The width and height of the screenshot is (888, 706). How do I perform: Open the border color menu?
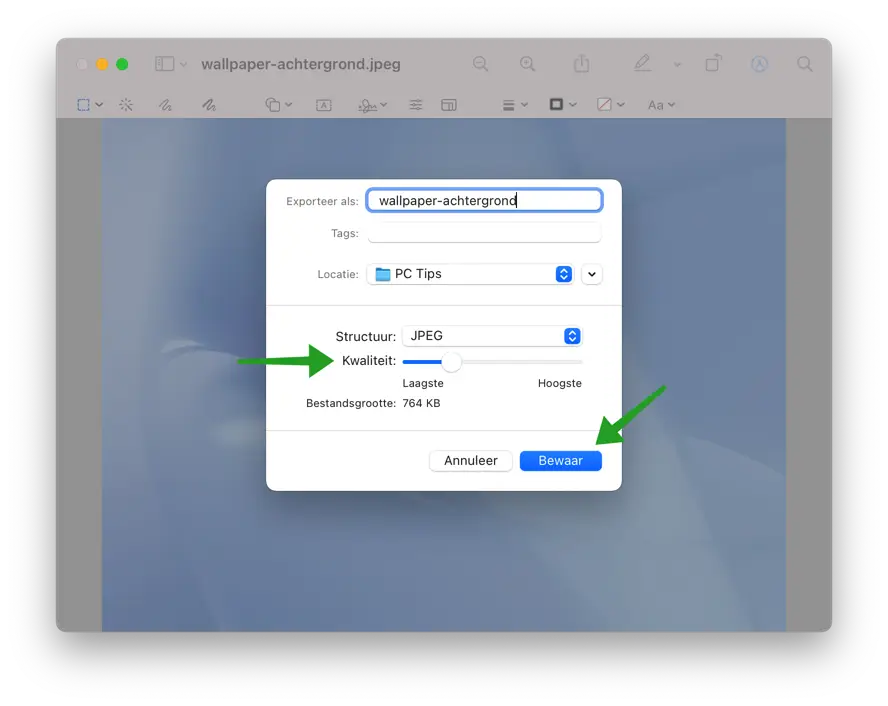point(563,104)
